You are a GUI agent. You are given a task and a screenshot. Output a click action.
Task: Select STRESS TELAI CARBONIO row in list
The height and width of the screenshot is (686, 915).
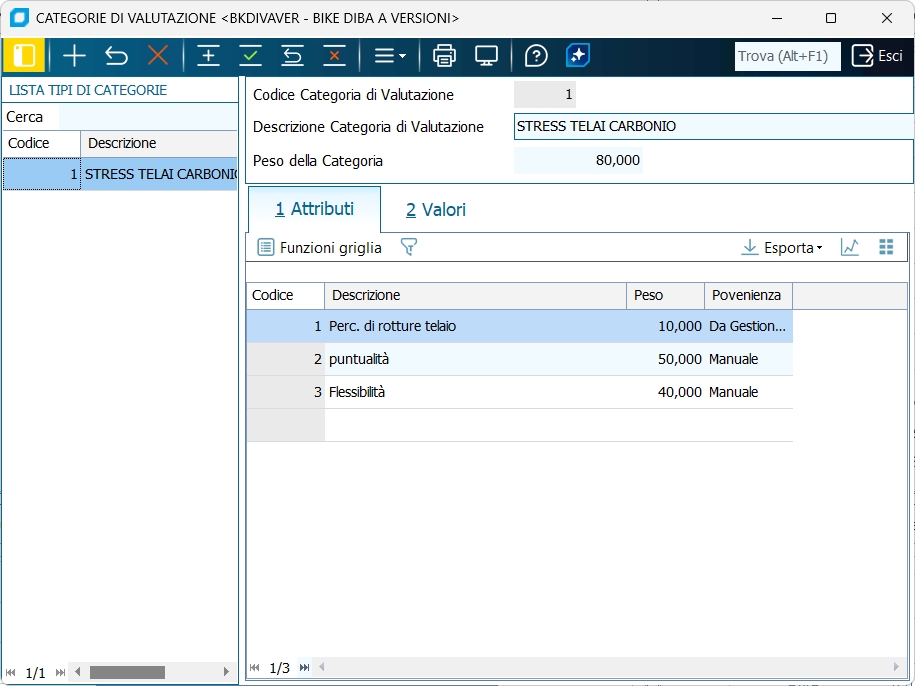120,174
